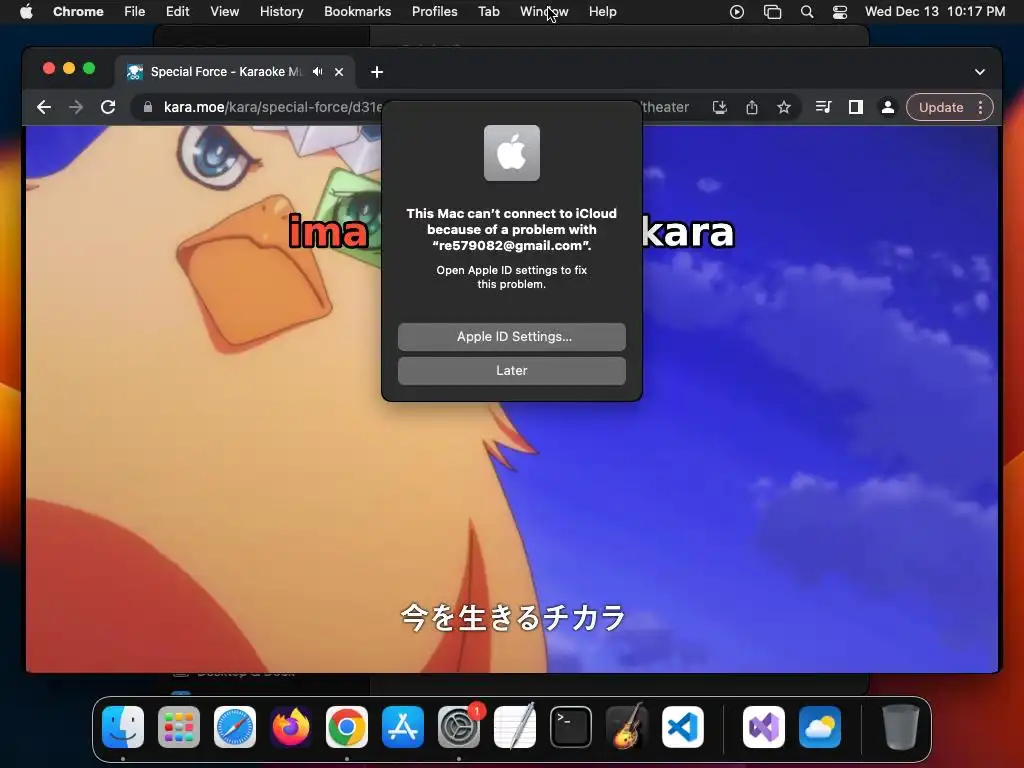The image size is (1024, 768).
Task: Dismiss dialog with Later button
Action: (511, 371)
